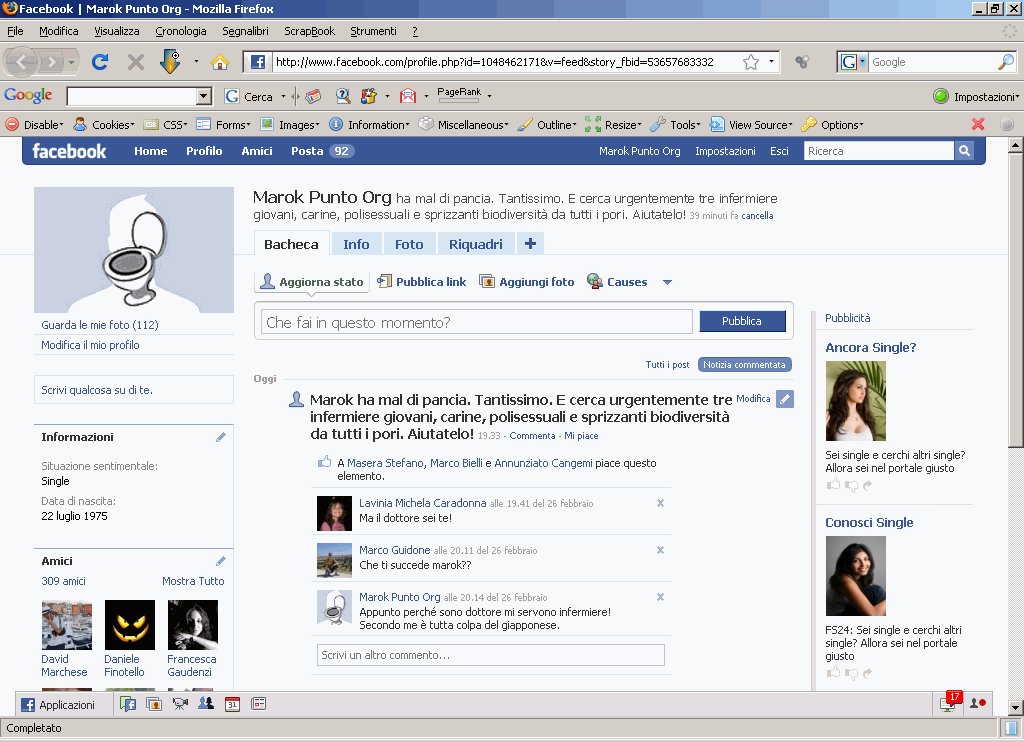Click the Pubblica button to post status
Screen dimensions: 1024x742
742,321
